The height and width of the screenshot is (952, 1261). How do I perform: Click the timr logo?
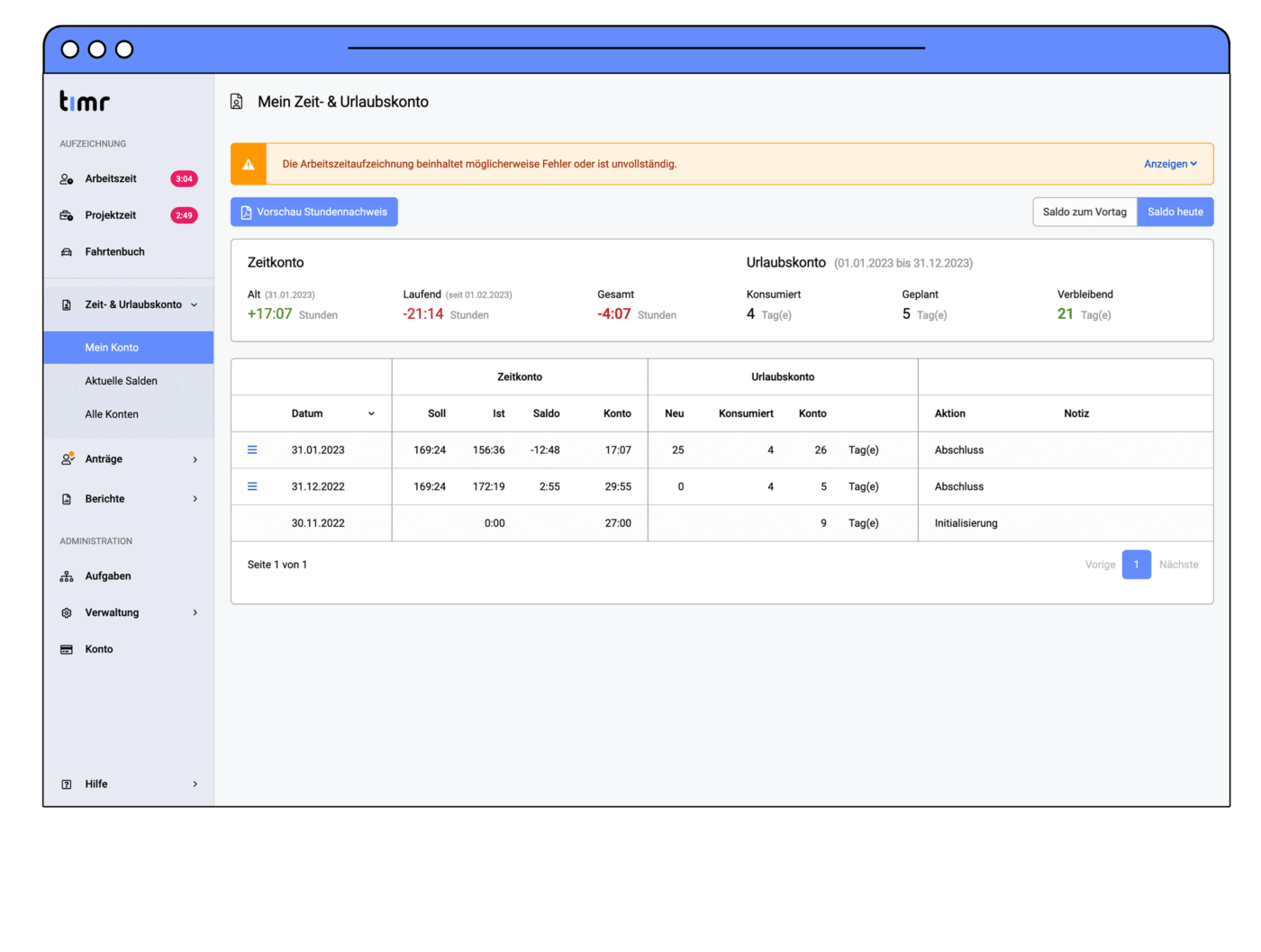point(85,101)
